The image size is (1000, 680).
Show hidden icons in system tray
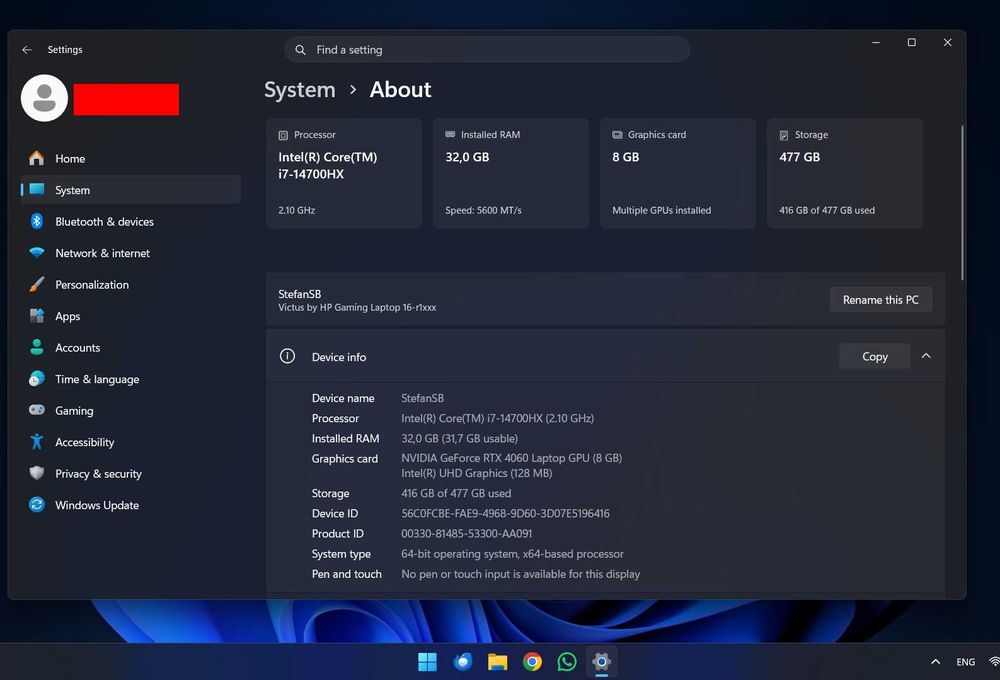coord(936,662)
